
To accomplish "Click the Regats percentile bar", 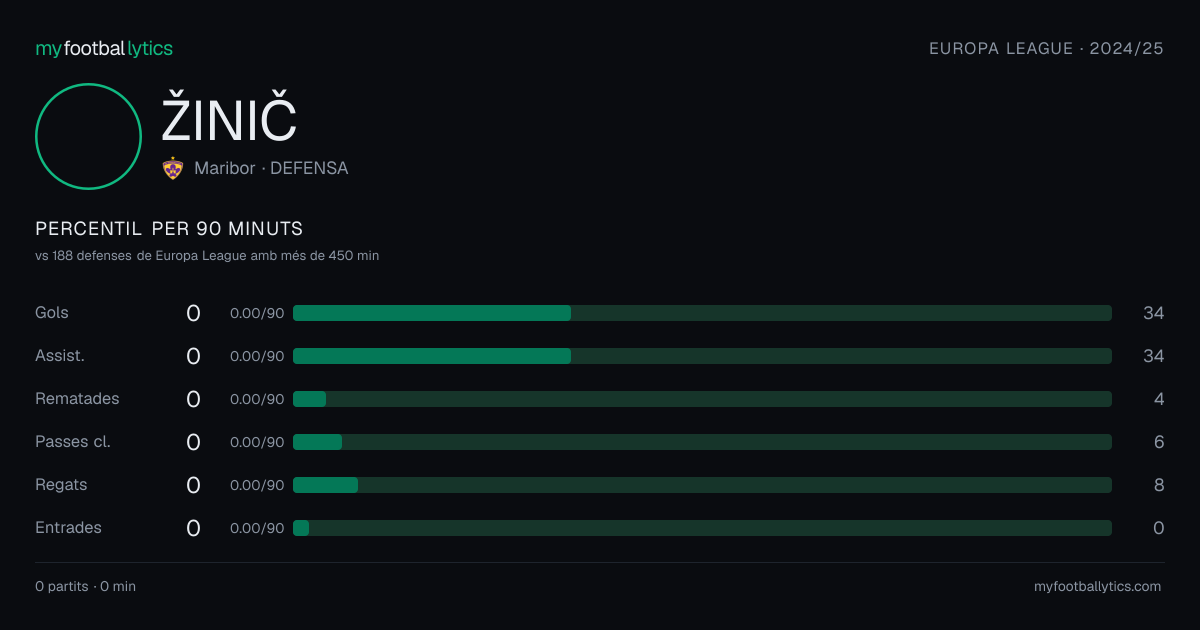I will pos(702,485).
